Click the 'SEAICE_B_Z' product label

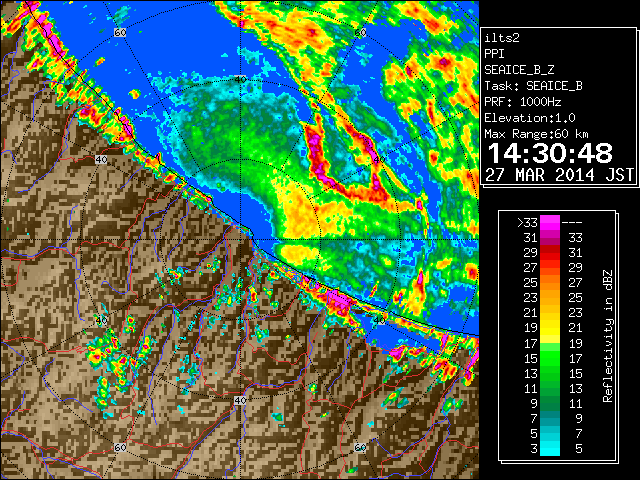[x=519, y=70]
